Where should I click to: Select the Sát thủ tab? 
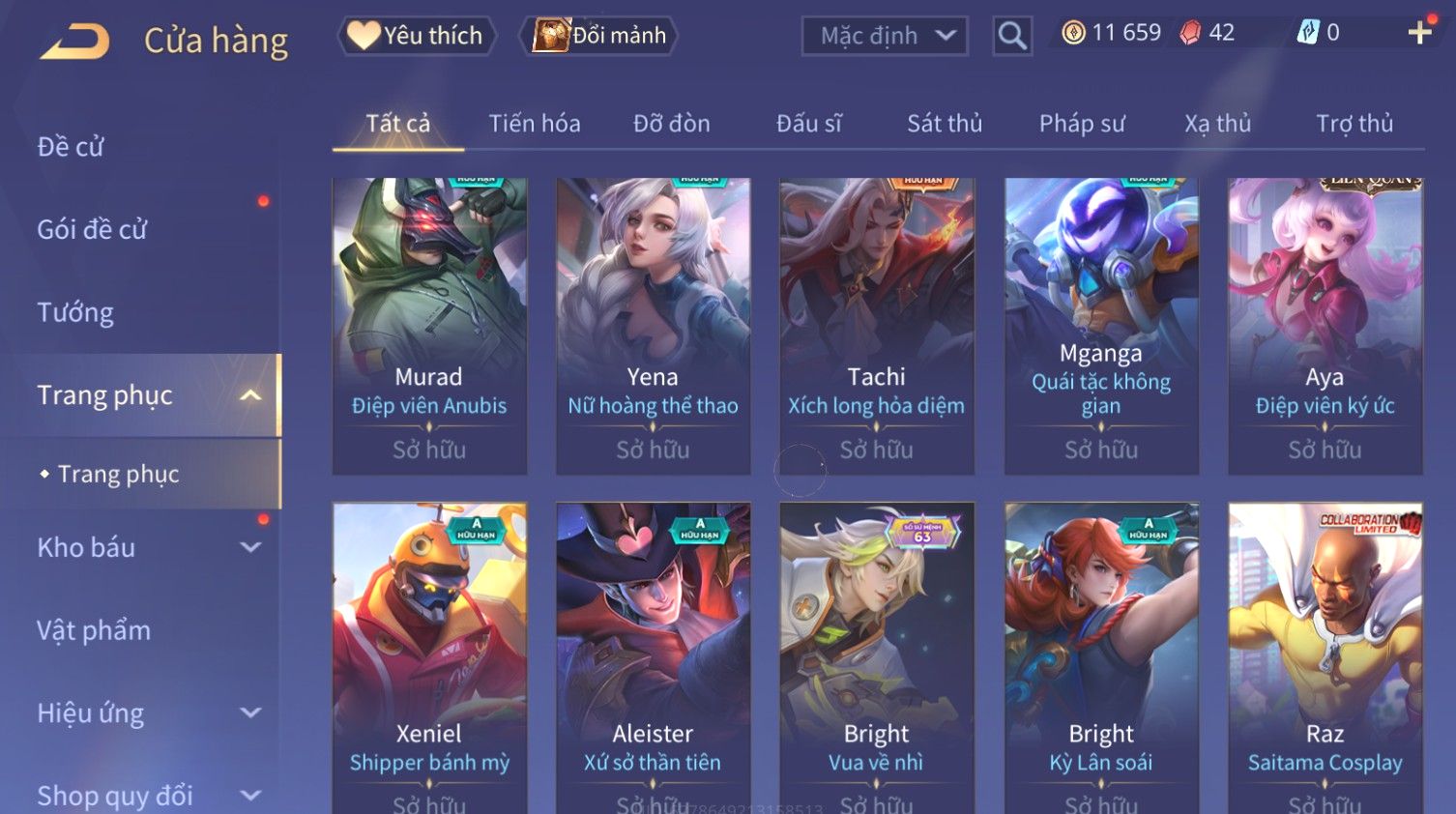pyautogui.click(x=945, y=124)
